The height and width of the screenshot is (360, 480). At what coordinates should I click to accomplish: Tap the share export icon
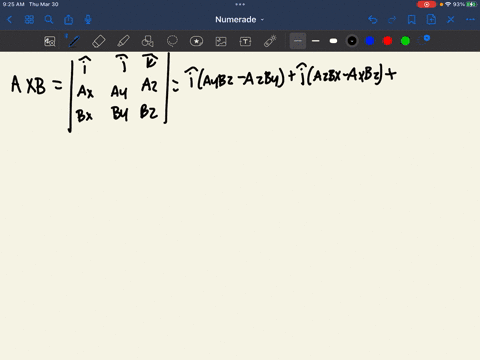coord(69,20)
